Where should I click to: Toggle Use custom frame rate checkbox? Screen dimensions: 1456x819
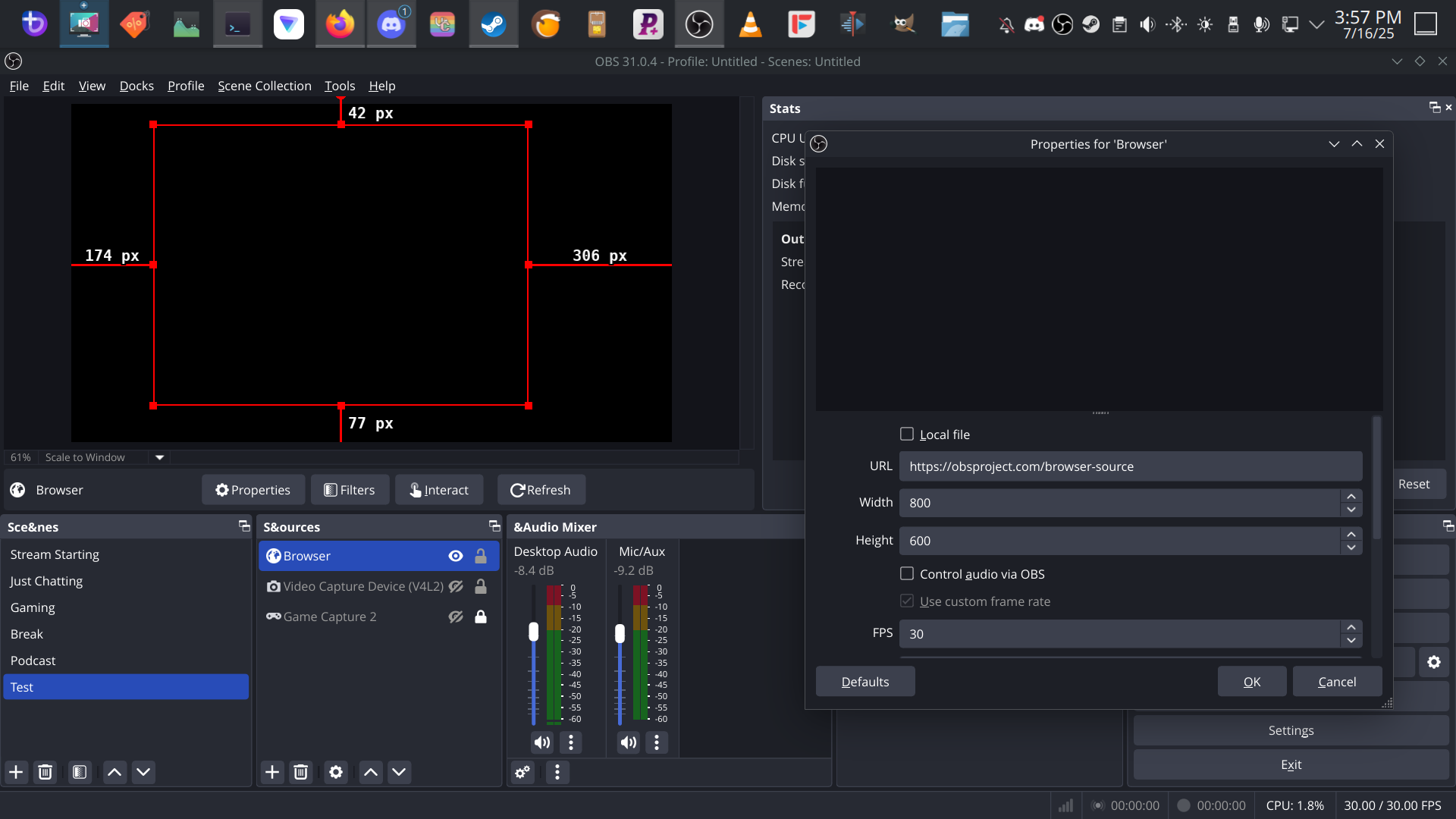[x=907, y=601]
